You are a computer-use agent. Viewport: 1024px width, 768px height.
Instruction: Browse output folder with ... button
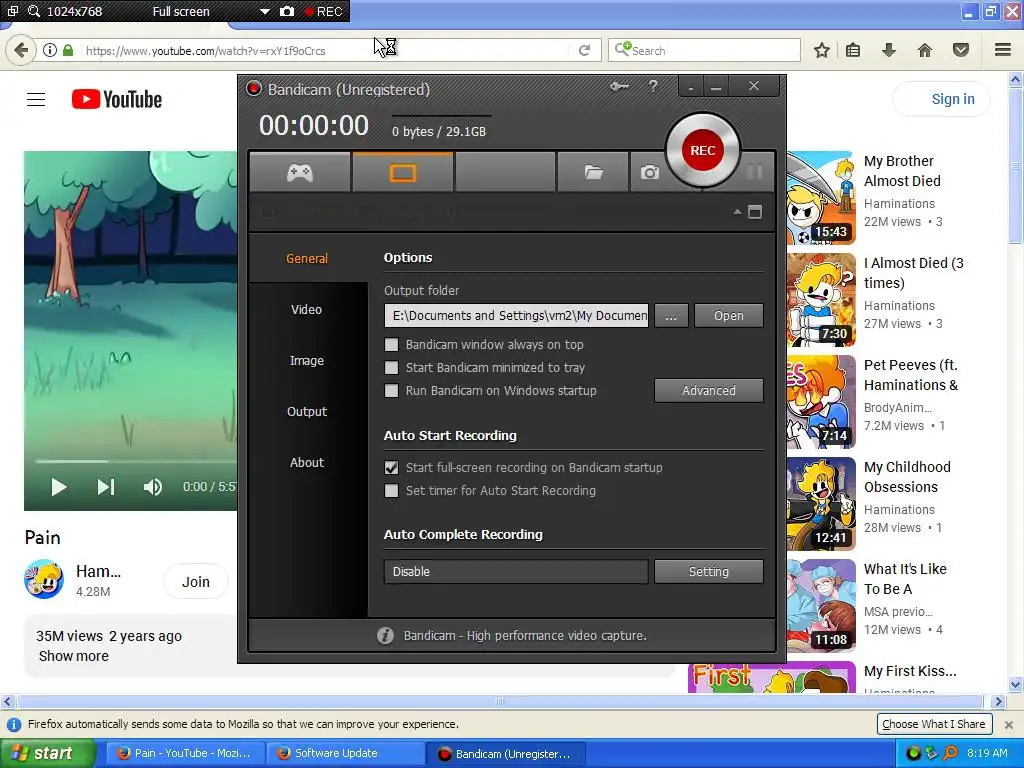671,315
